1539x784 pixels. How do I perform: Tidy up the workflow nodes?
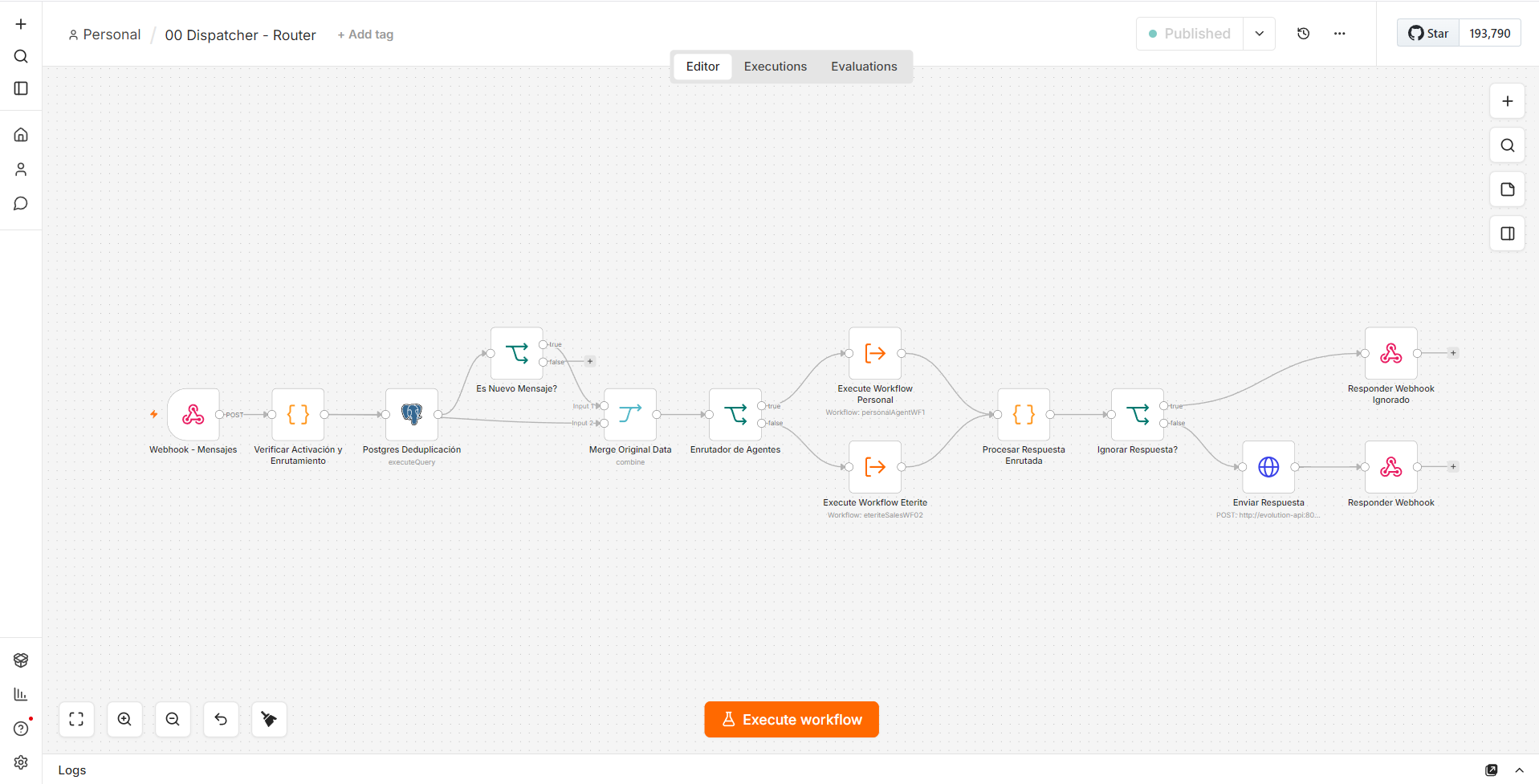(x=269, y=719)
